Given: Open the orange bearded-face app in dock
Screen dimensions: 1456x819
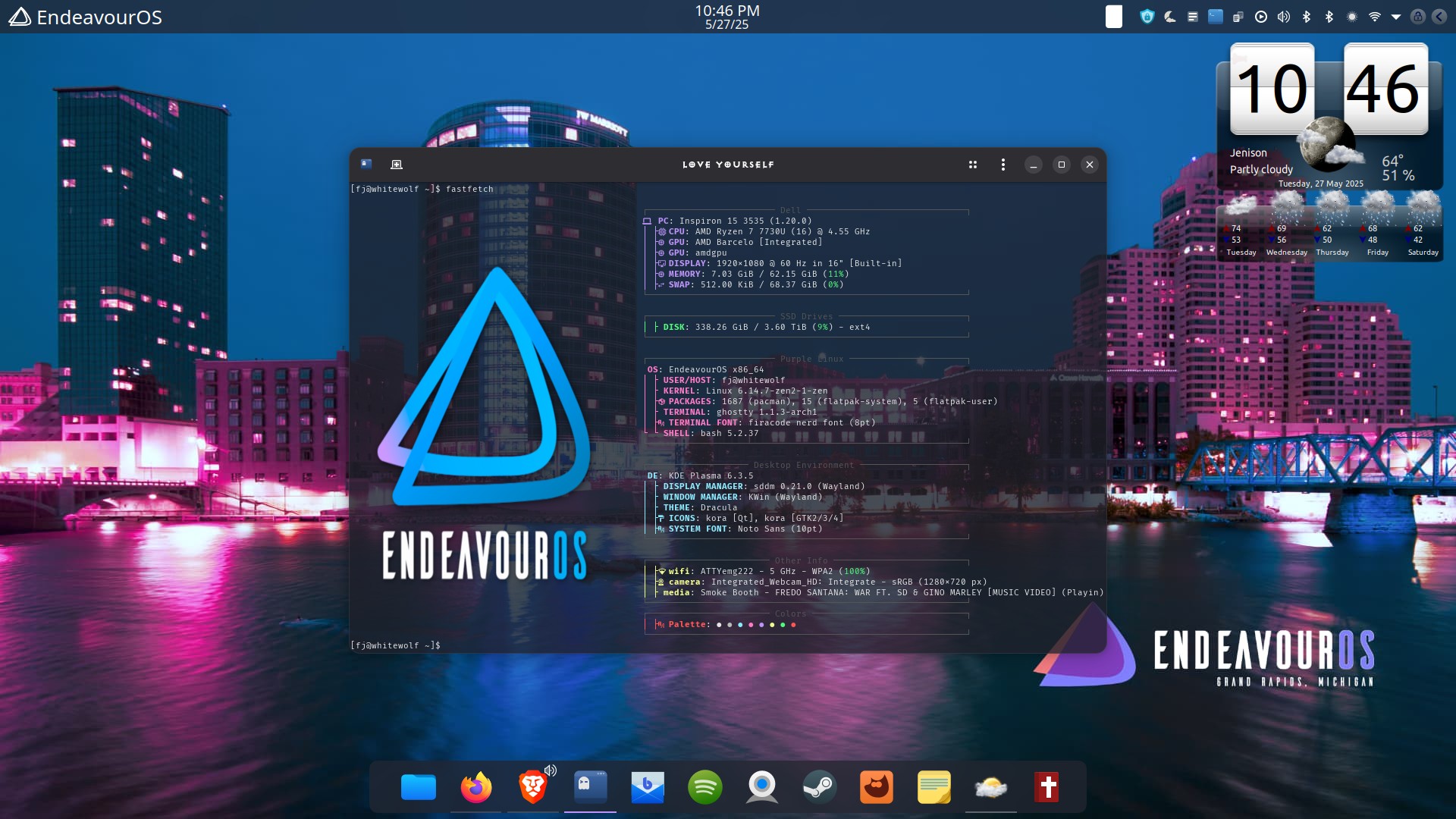Looking at the screenshot, I should (877, 787).
